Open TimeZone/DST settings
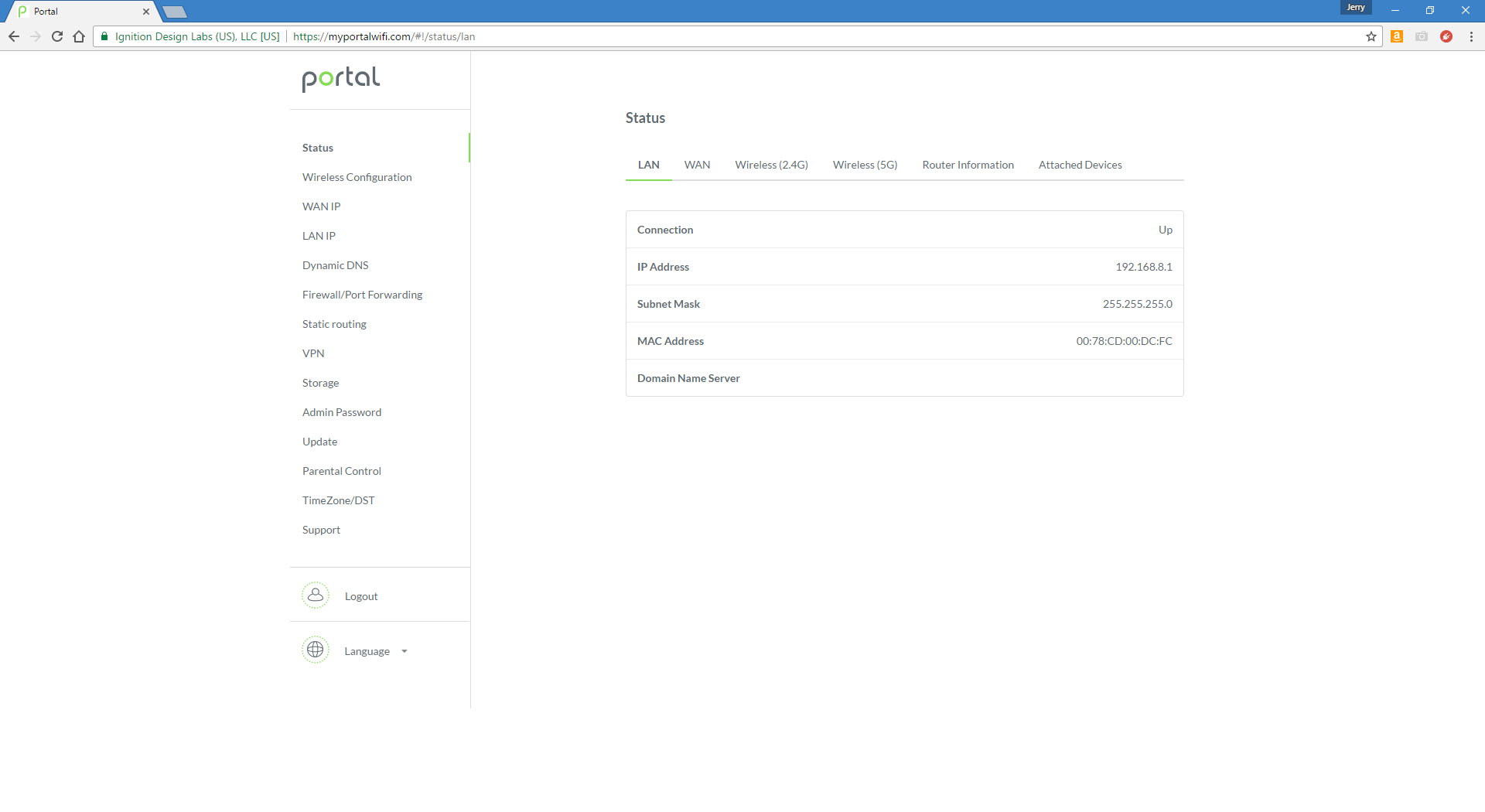This screenshot has height=812, width=1485. 339,500
